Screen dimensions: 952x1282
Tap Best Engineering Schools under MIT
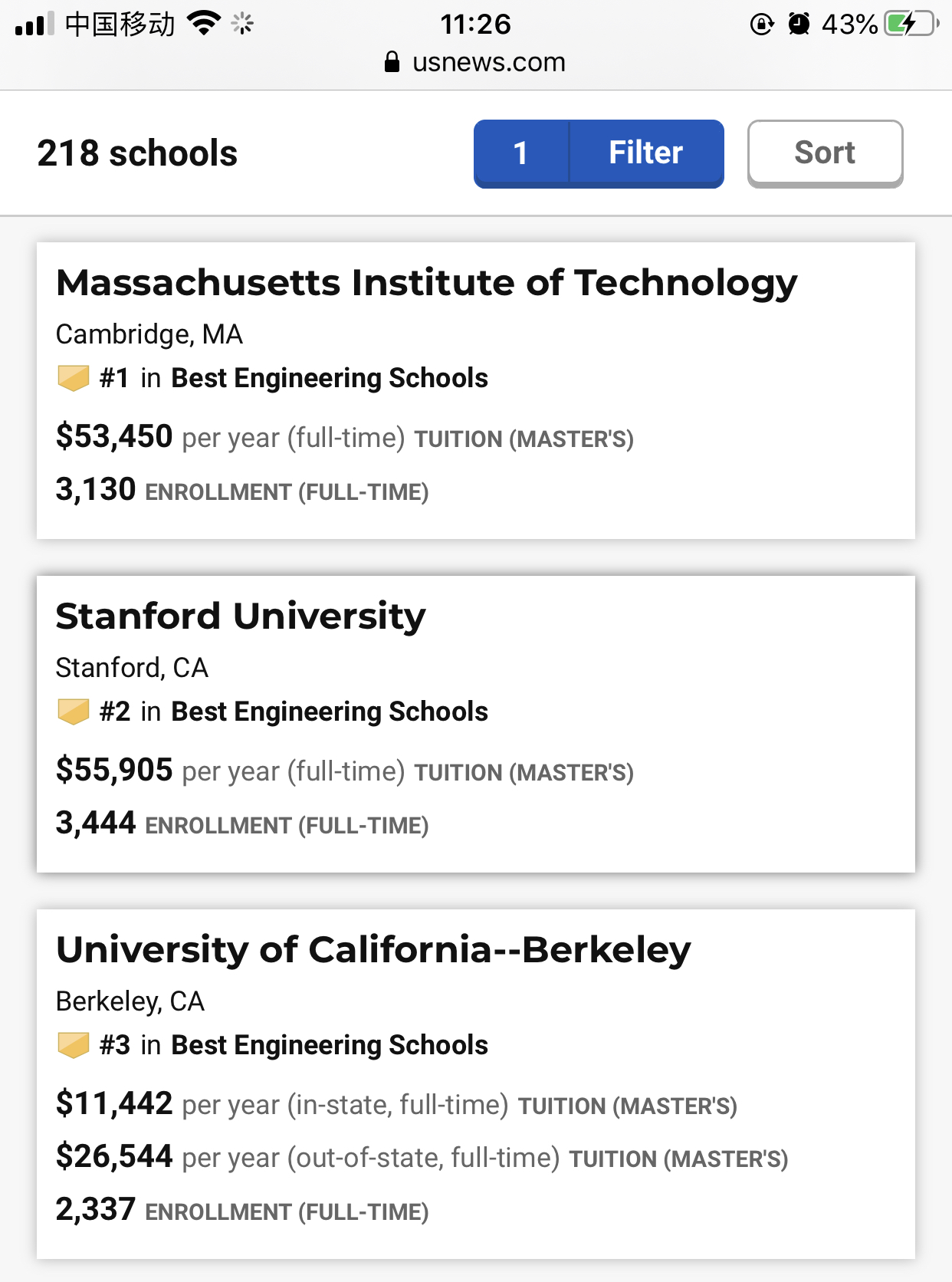coord(330,378)
